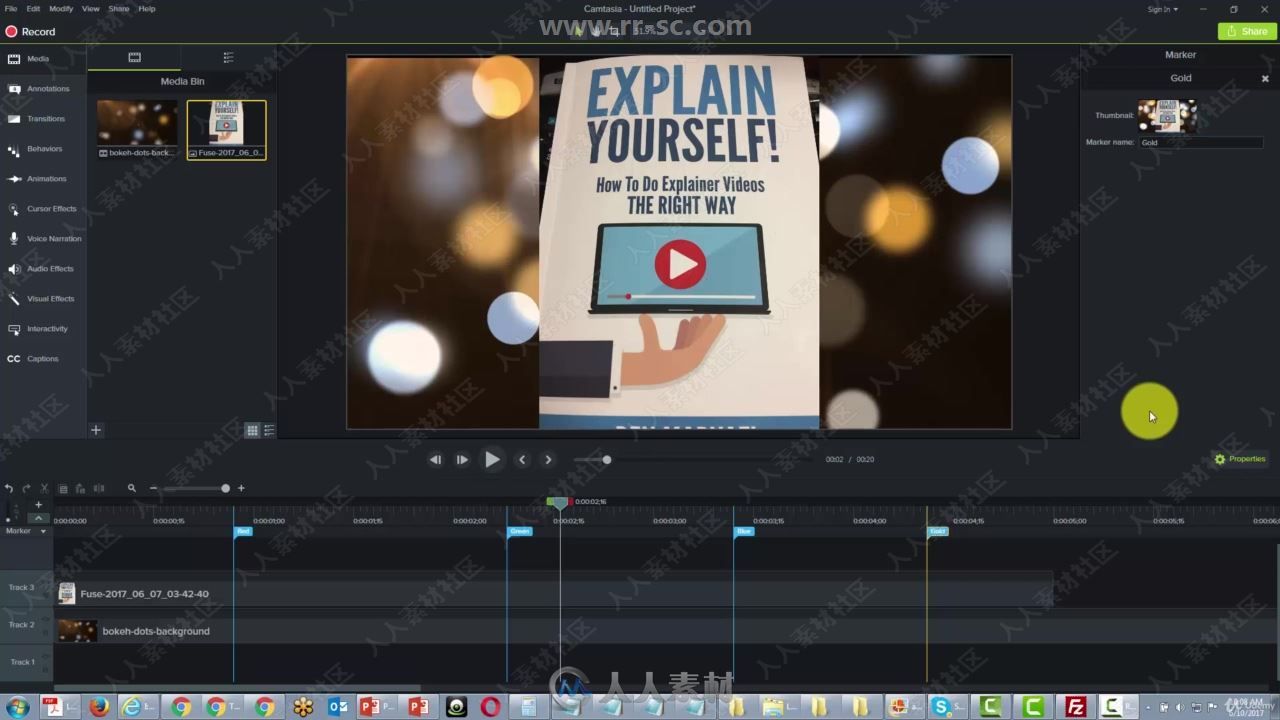Select the Green timeline marker

pyautogui.click(x=520, y=532)
